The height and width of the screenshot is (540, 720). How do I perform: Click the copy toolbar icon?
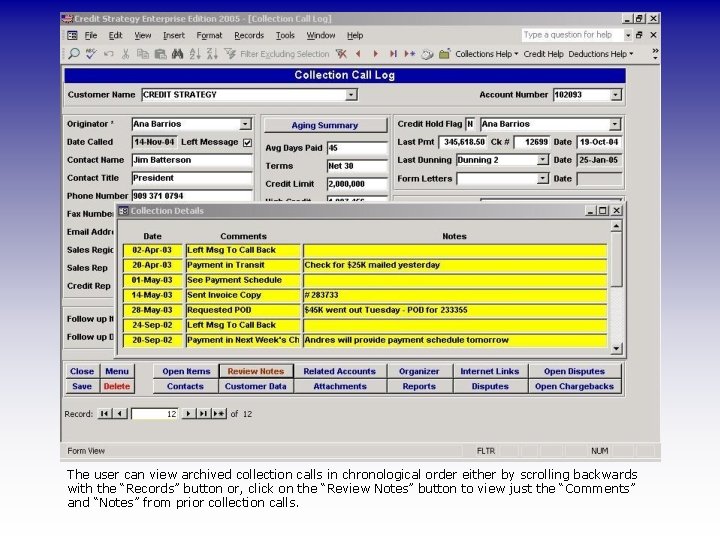coord(143,54)
